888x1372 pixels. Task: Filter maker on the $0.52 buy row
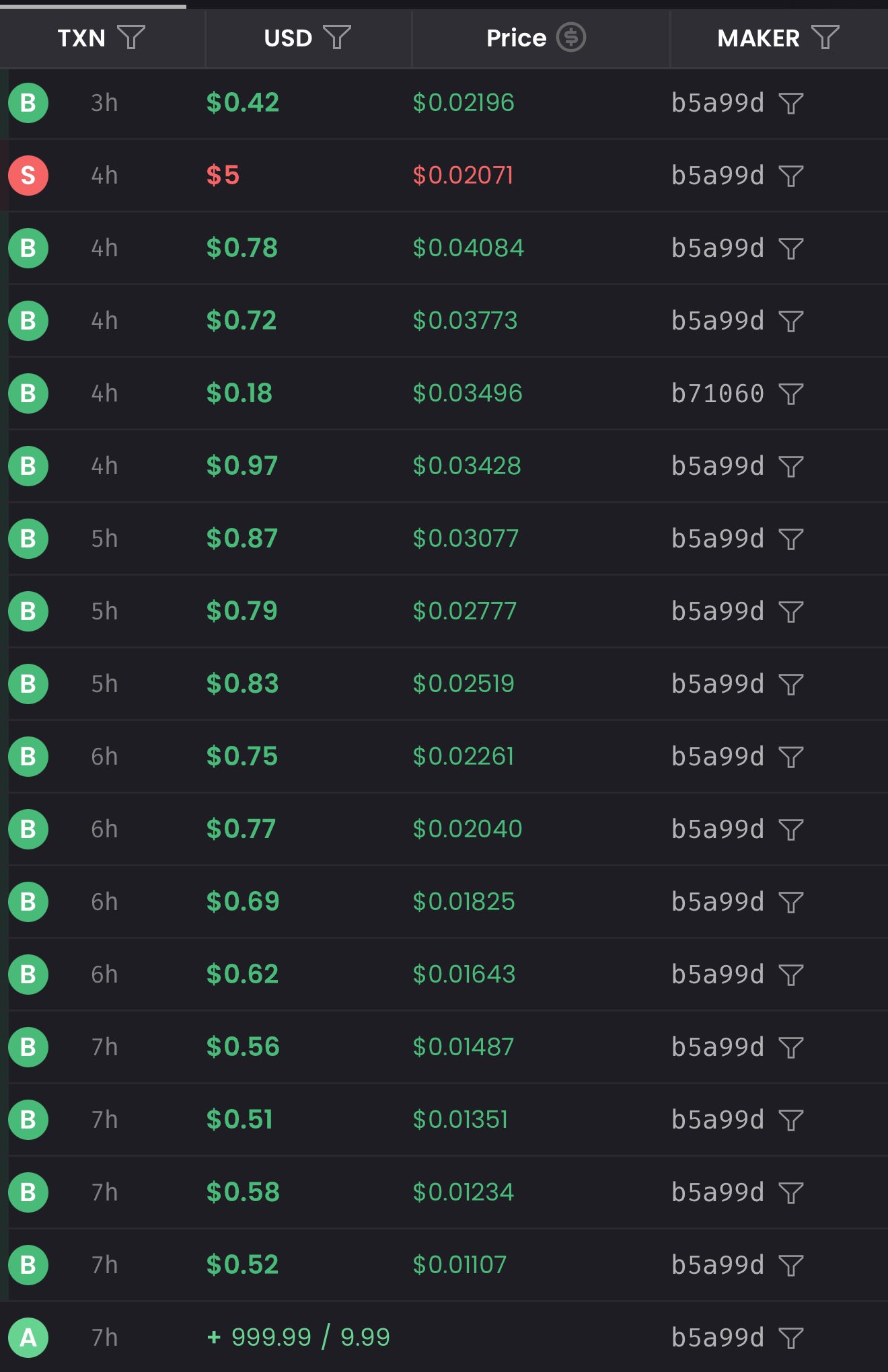coord(791,1265)
